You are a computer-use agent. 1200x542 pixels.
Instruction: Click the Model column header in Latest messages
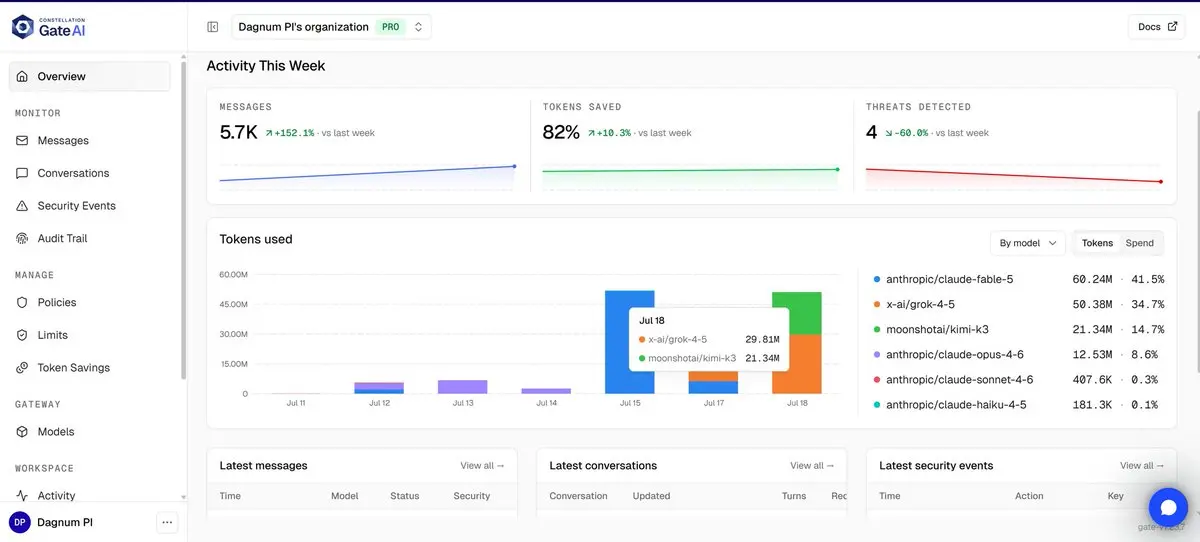pyautogui.click(x=344, y=496)
